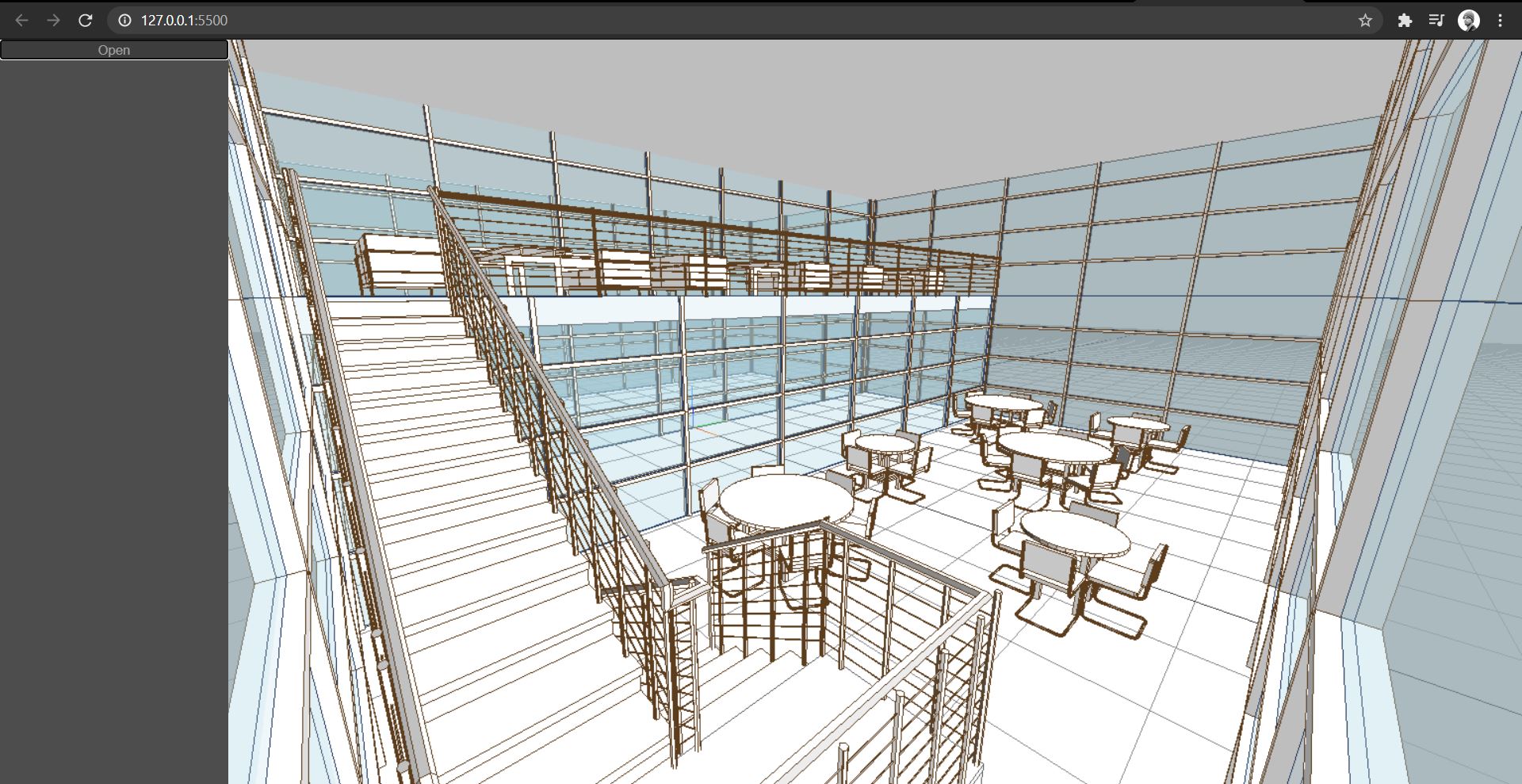1522x784 pixels.
Task: View site information icon in address bar
Action: [124, 21]
